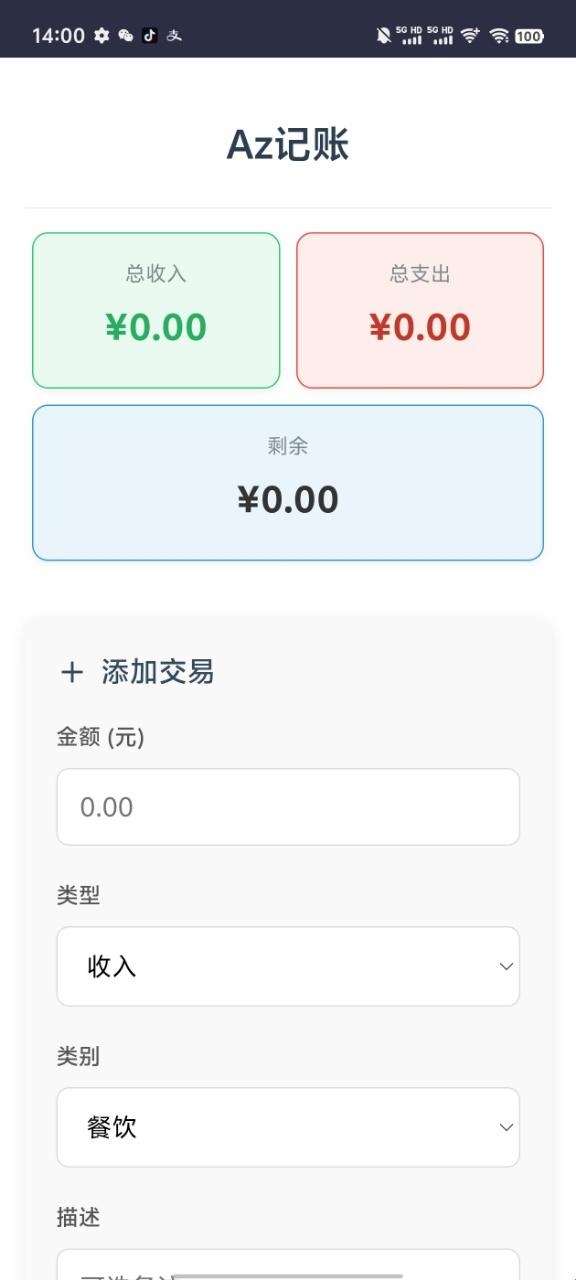This screenshot has width=576, height=1280.
Task: Tap the muted bell notification icon
Action: (x=383, y=35)
